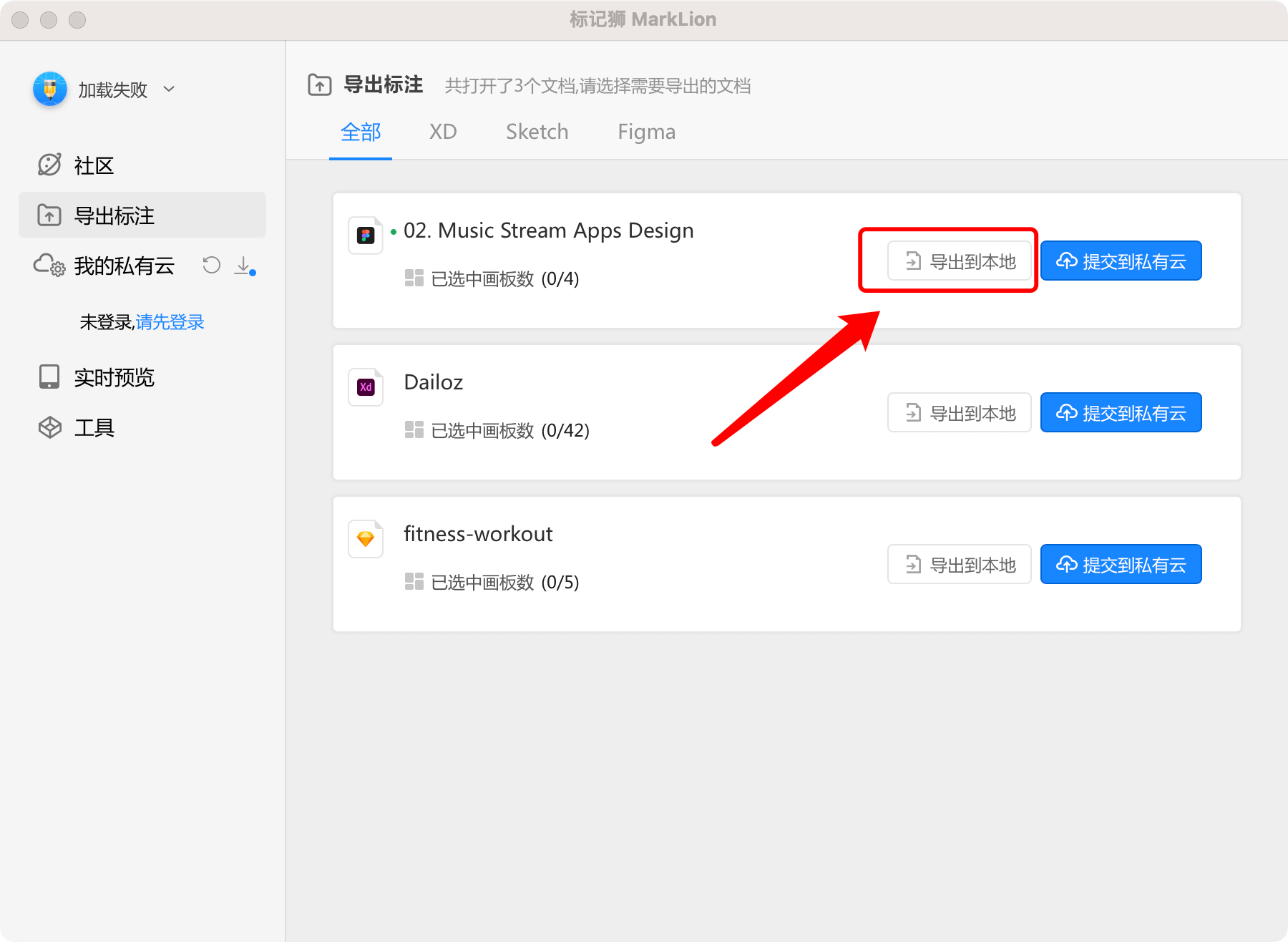Expand the account dropdown chevron
Viewport: 1288px width, 942px height.
[169, 89]
